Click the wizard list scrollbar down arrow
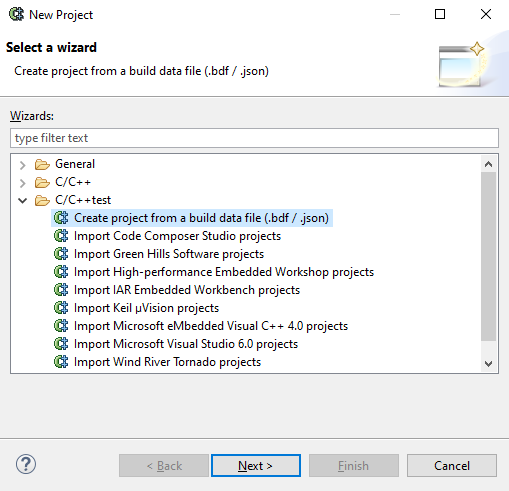Screen dimensions: 509x491 [x=488, y=363]
